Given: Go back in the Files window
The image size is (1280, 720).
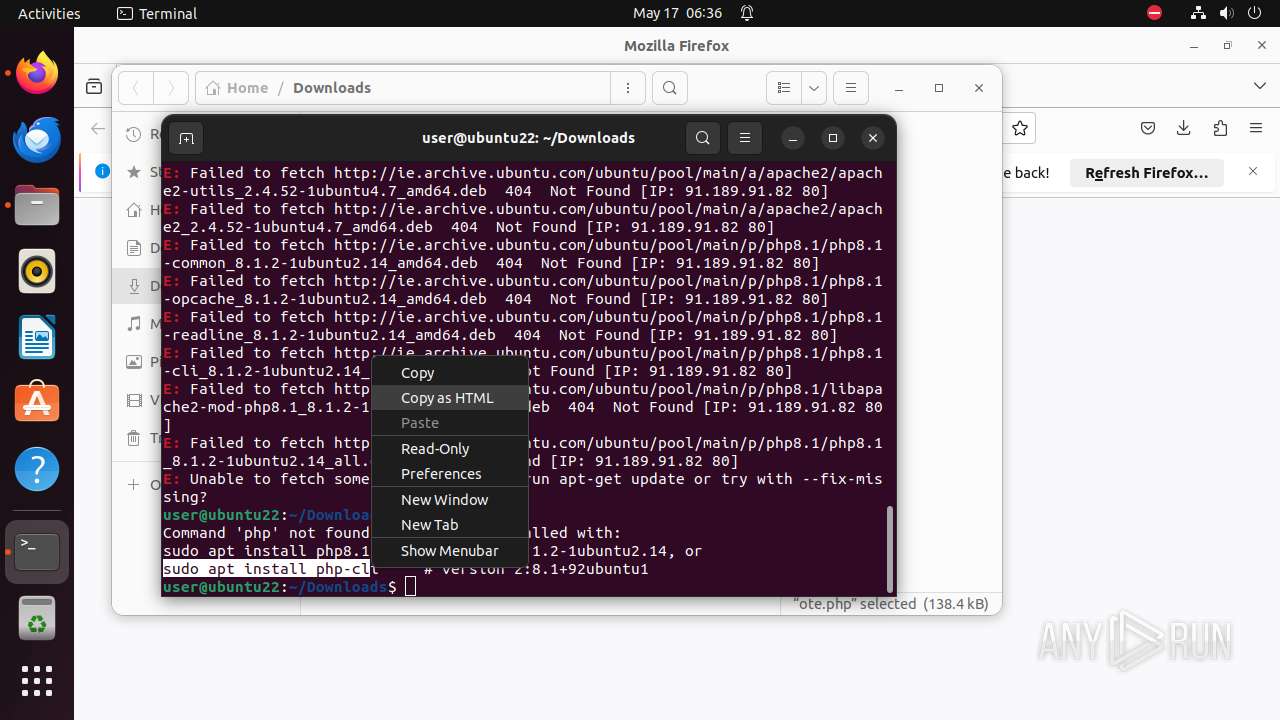Looking at the screenshot, I should [136, 88].
